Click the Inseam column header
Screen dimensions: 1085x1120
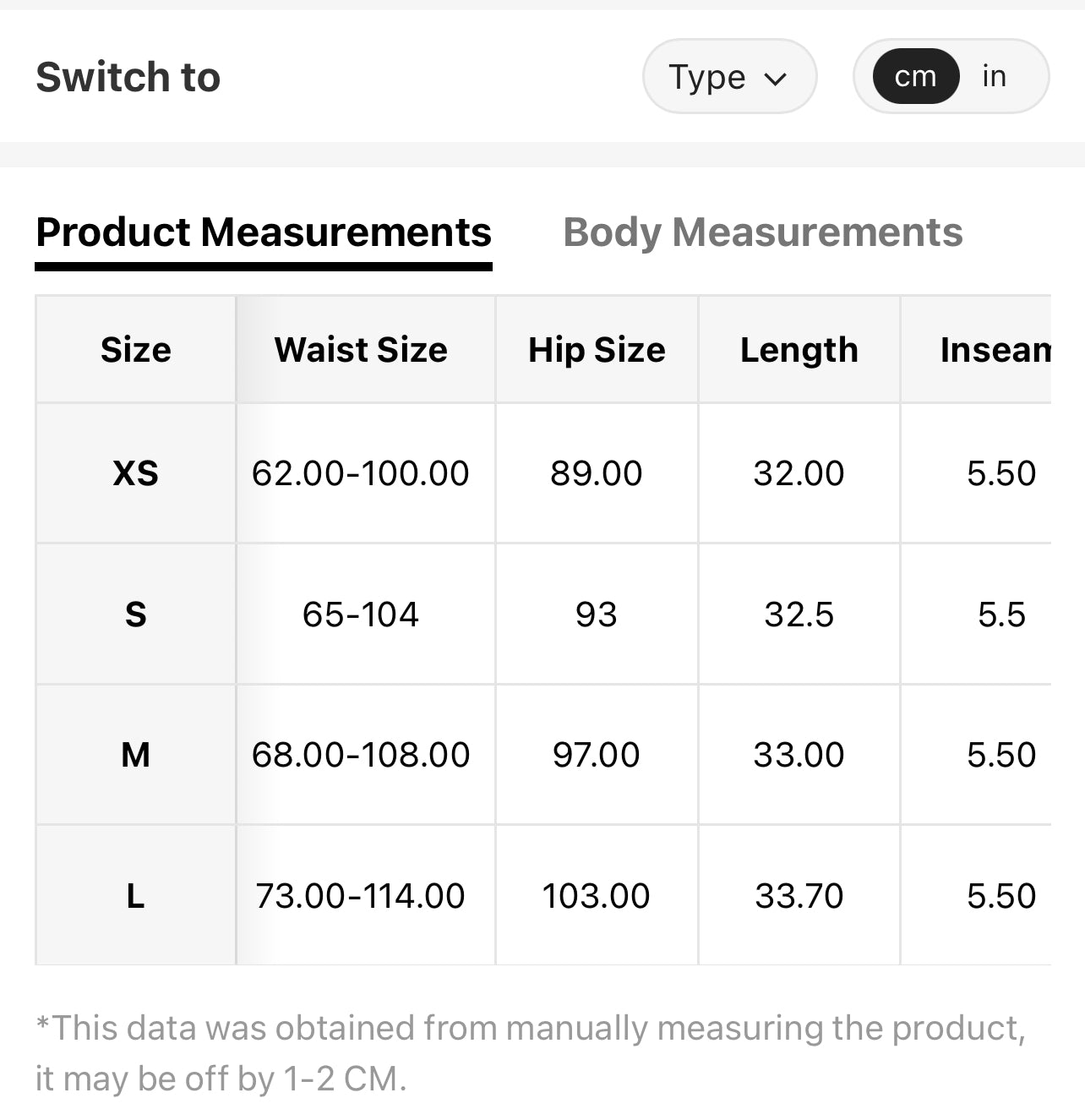click(995, 350)
